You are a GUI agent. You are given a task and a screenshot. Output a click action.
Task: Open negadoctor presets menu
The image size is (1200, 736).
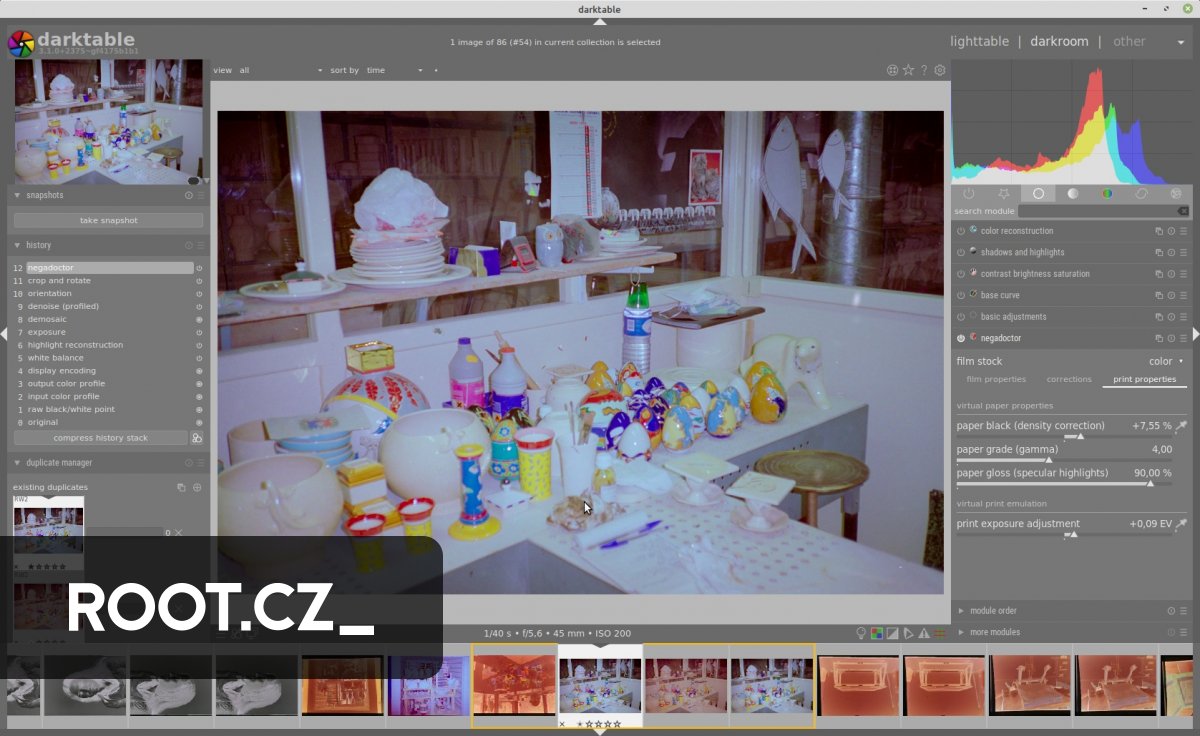(1184, 338)
